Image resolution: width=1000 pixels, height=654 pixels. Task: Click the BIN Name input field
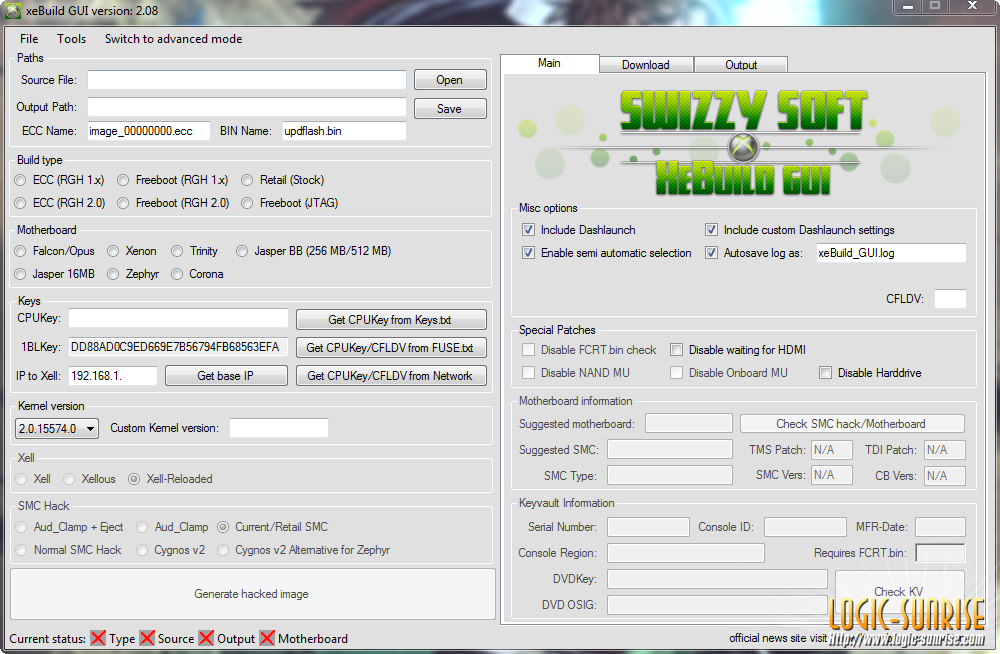344,131
